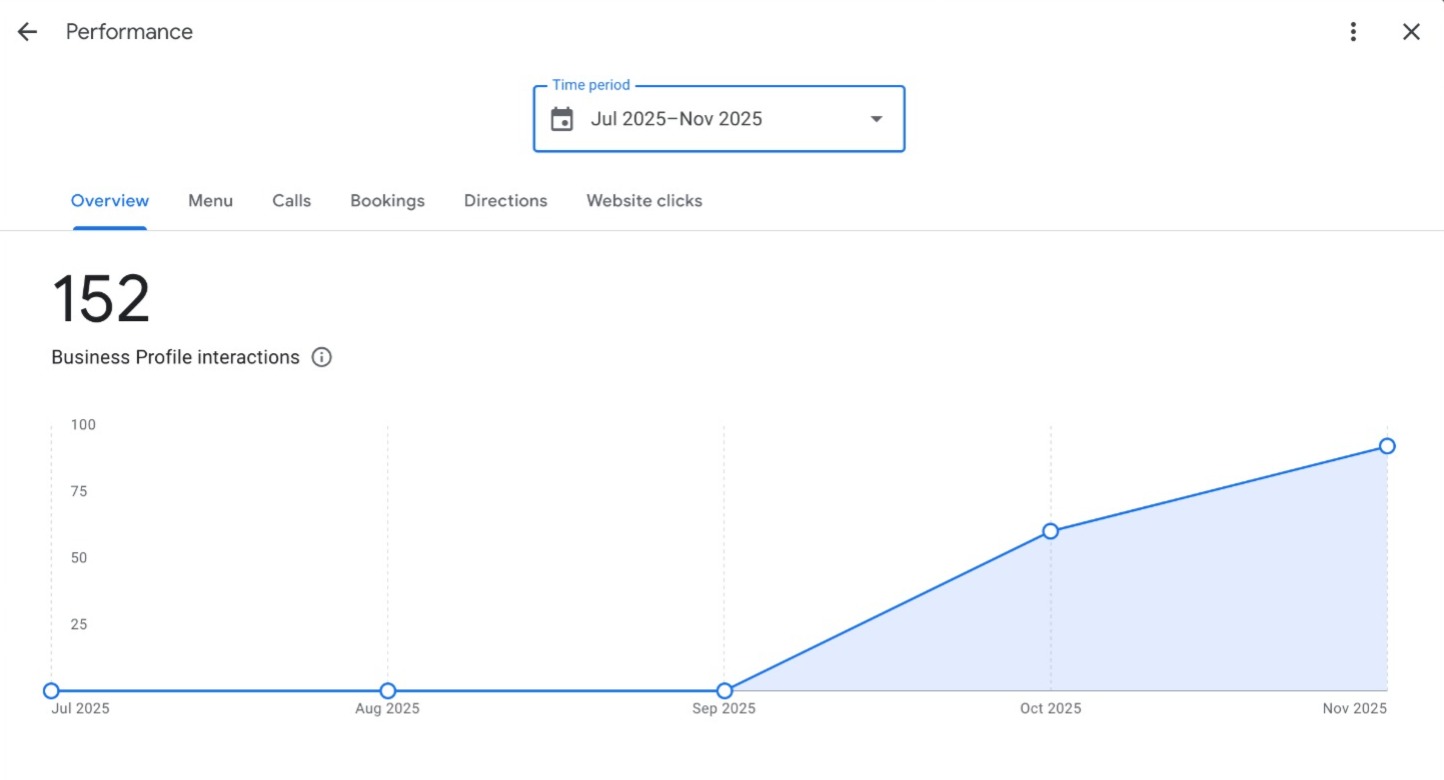Go back with the left arrow icon
Image resolution: width=1444 pixels, height=780 pixels.
tap(27, 32)
